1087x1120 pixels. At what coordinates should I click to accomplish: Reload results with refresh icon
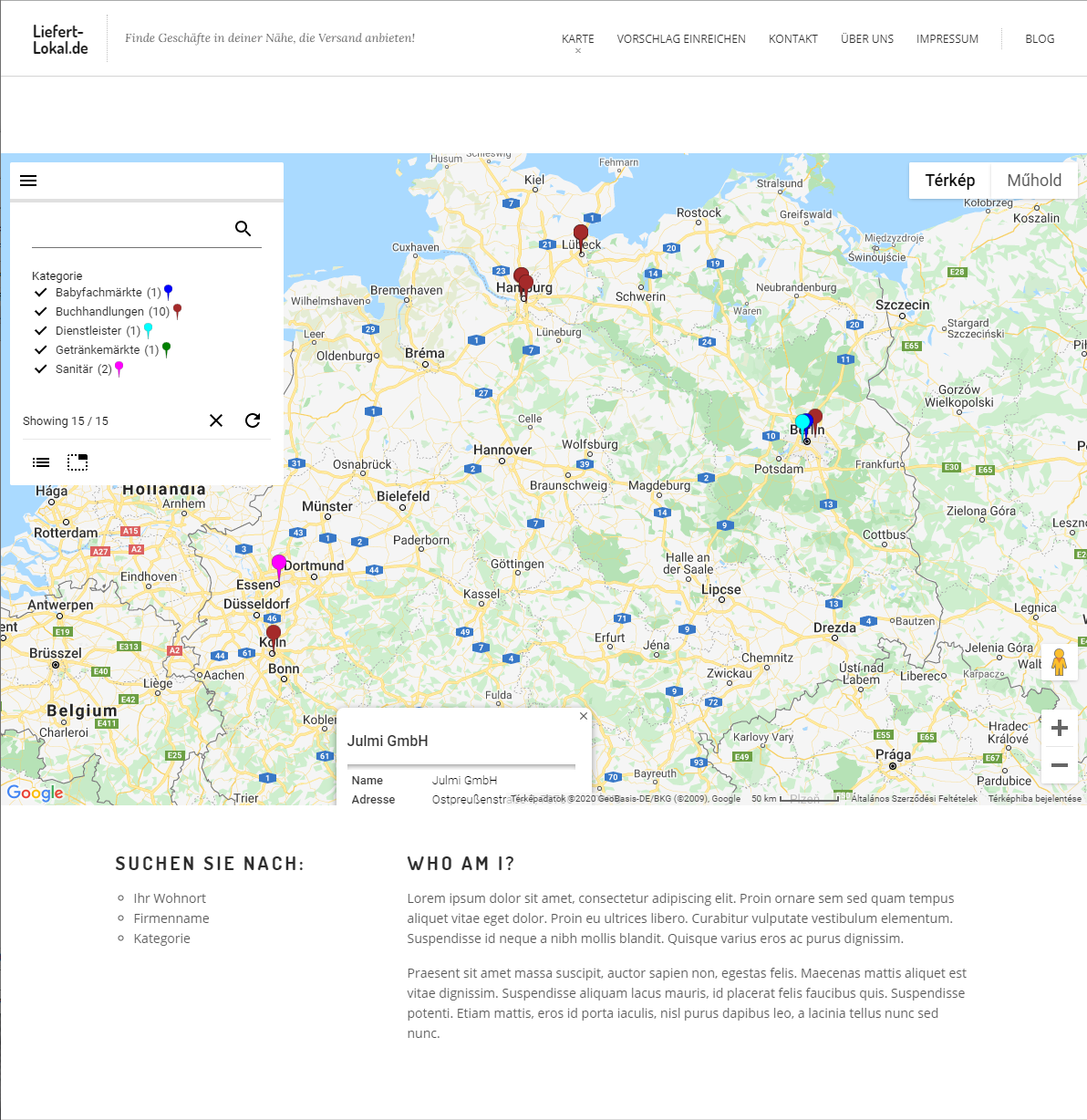click(x=253, y=420)
